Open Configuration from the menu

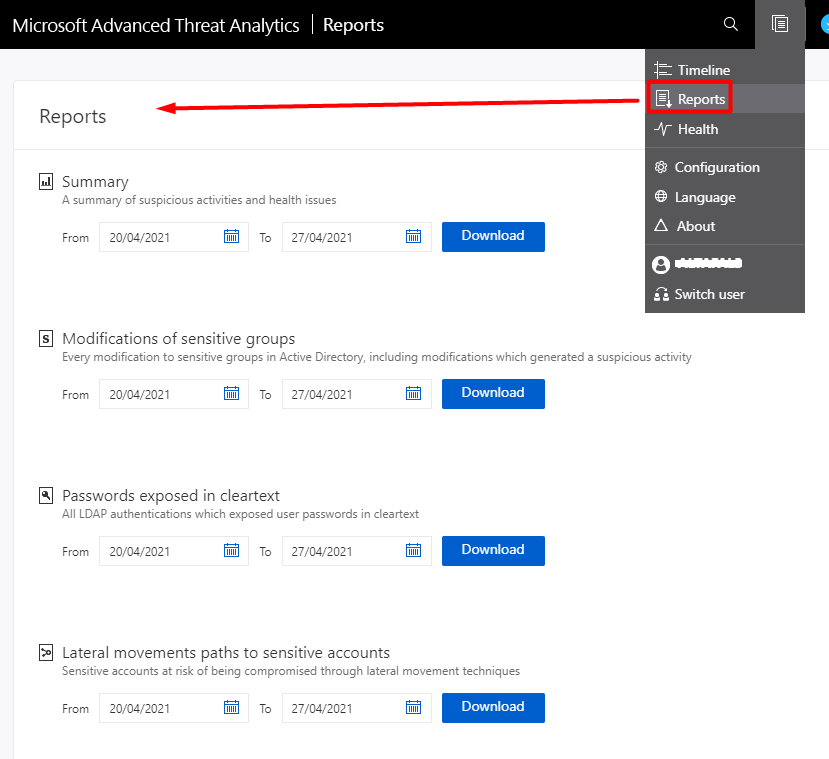pos(725,167)
